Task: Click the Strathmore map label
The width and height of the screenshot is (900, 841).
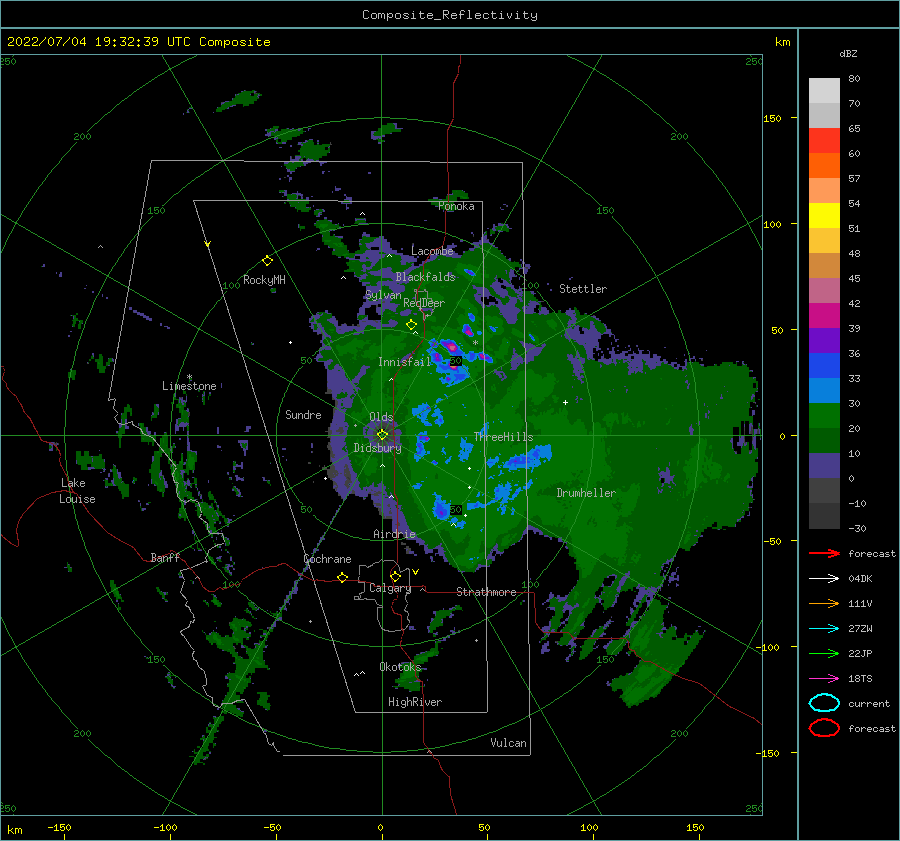Action: (x=486, y=592)
